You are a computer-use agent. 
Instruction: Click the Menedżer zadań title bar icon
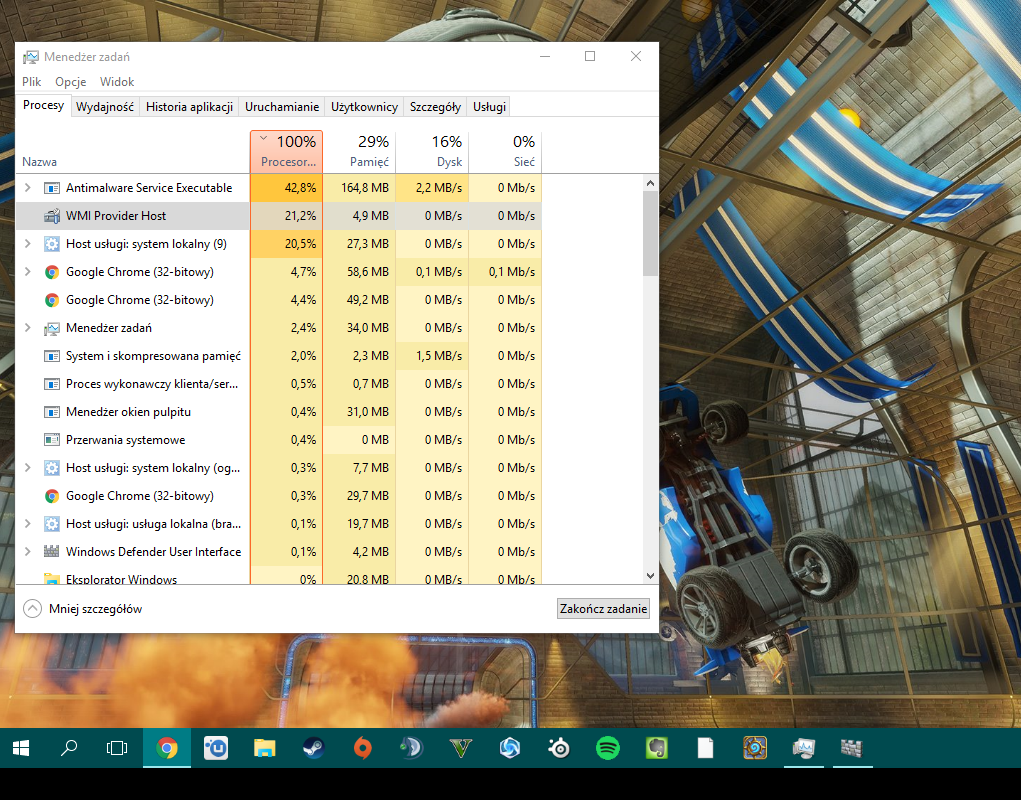(31, 57)
